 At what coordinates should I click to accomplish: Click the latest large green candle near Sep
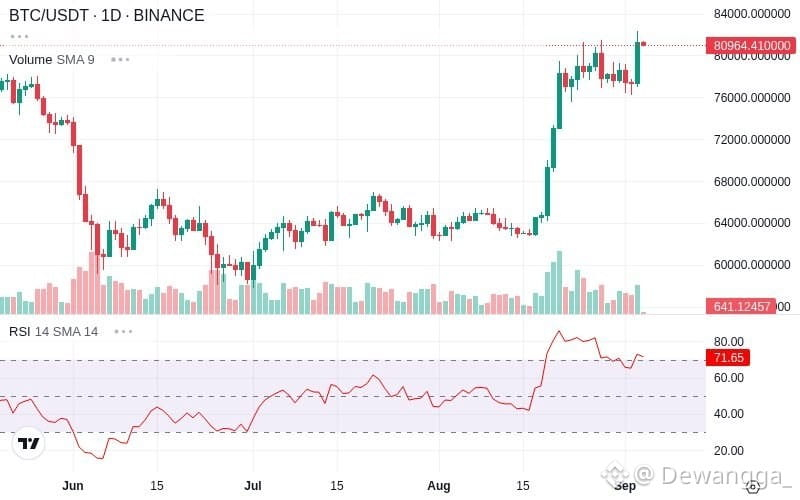637,63
